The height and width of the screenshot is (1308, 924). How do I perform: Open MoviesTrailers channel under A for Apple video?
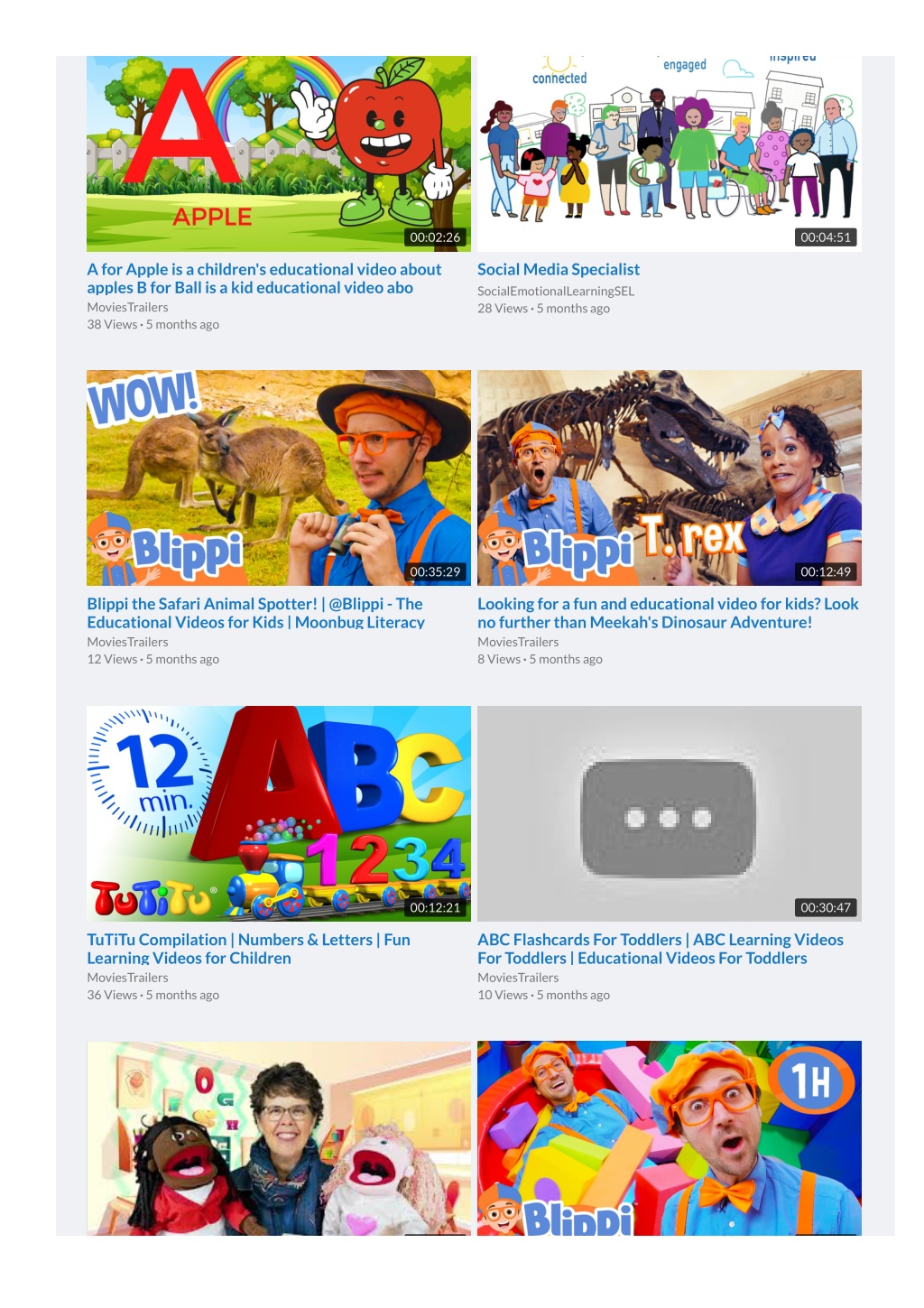pyautogui.click(x=127, y=307)
